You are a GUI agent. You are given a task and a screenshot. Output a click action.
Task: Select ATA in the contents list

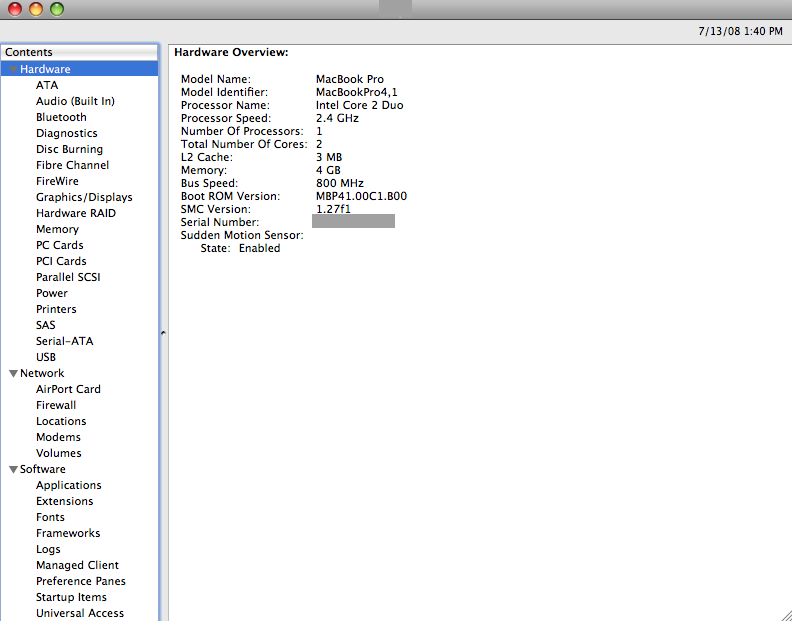coord(47,85)
